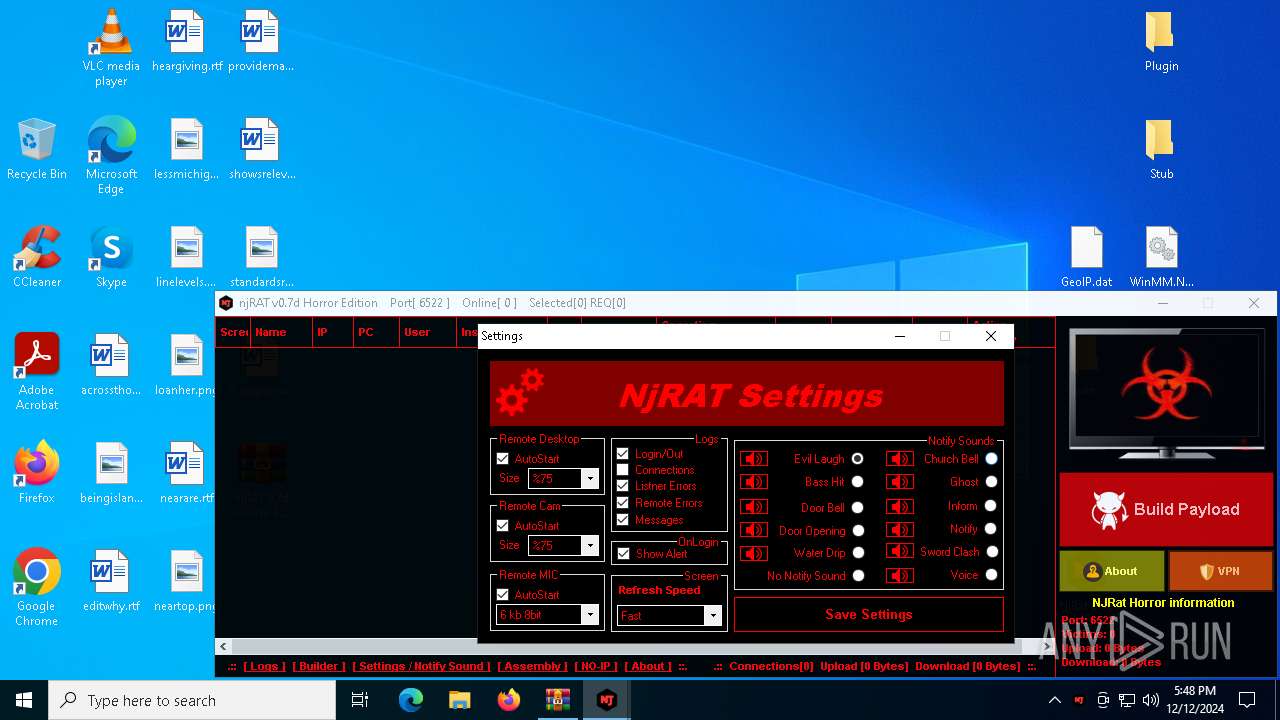Open the NO-IP tab at bottom
The height and width of the screenshot is (720, 1280).
pyautogui.click(x=596, y=666)
